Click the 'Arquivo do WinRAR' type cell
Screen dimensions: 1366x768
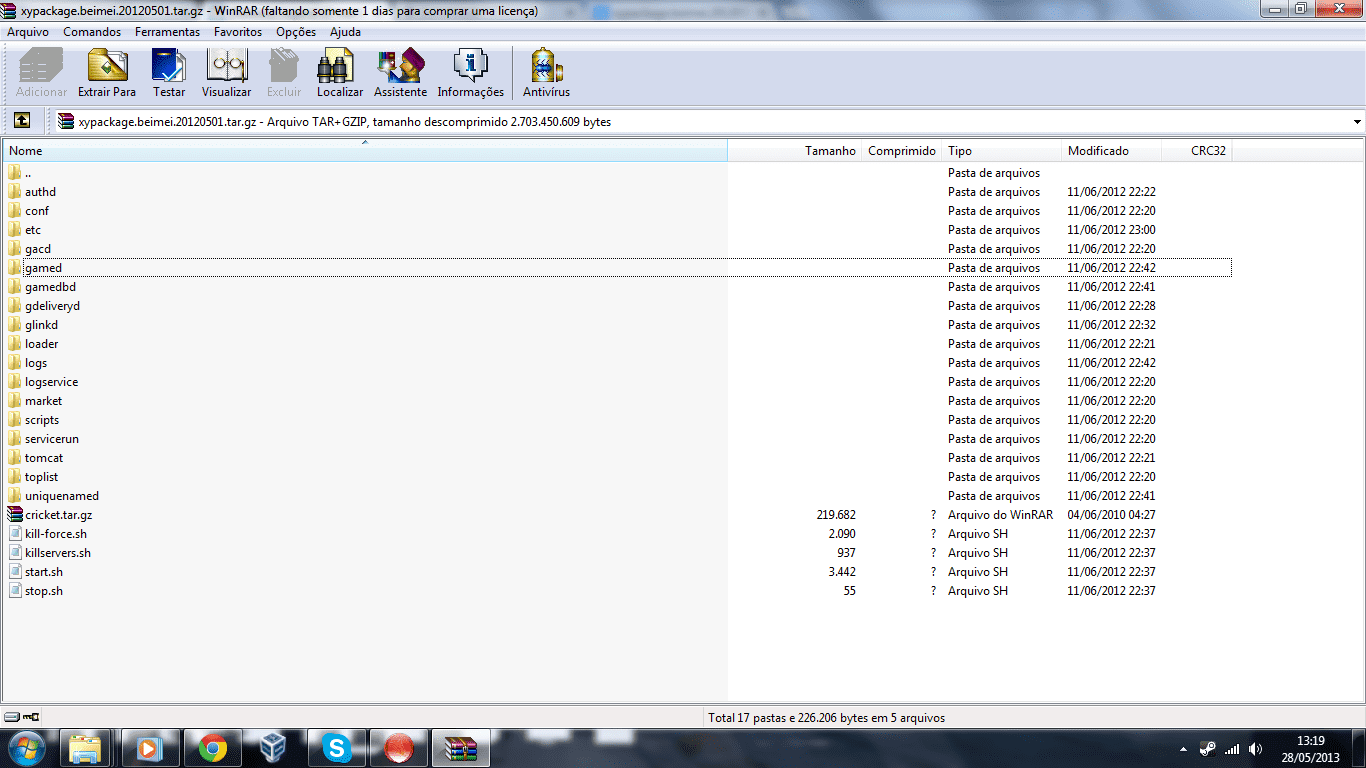point(1000,515)
